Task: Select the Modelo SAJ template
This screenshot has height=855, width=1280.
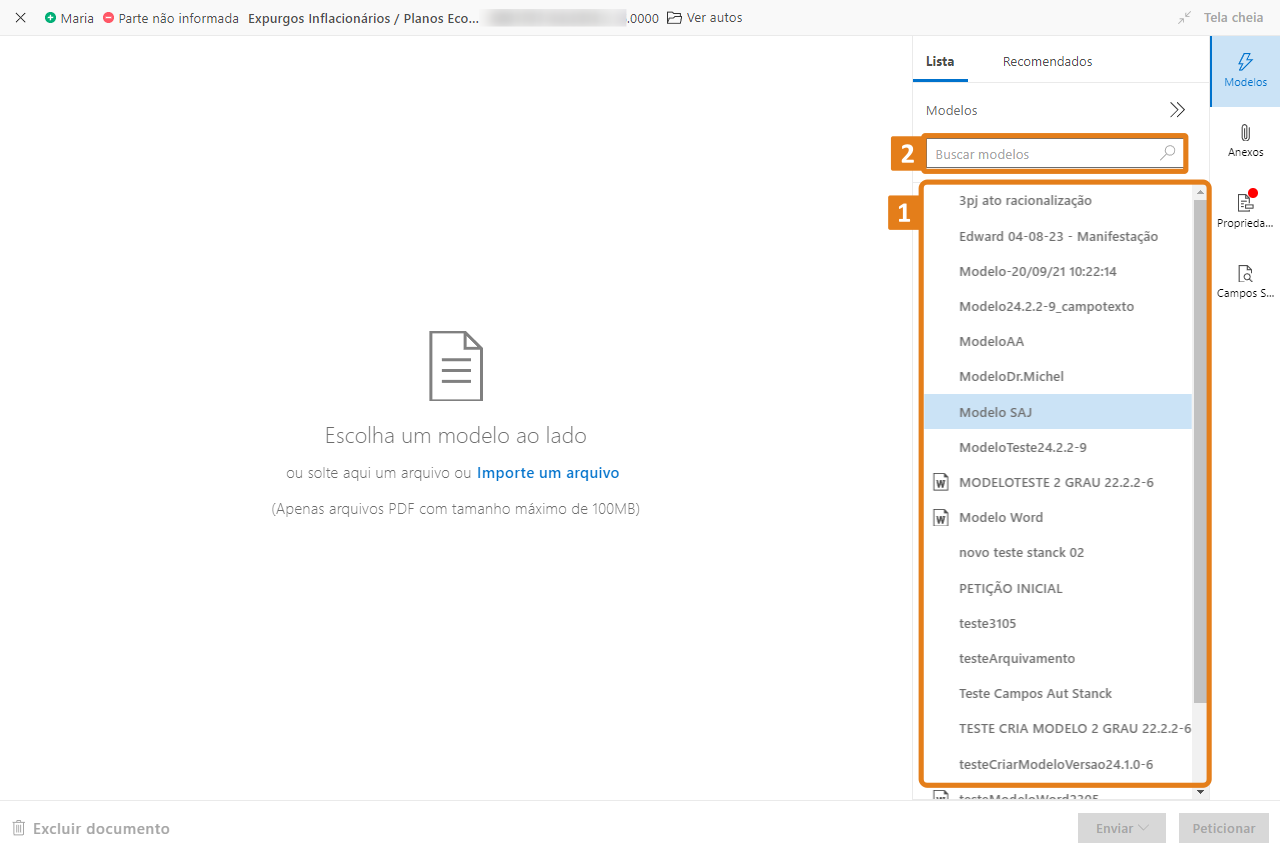Action: tap(995, 412)
